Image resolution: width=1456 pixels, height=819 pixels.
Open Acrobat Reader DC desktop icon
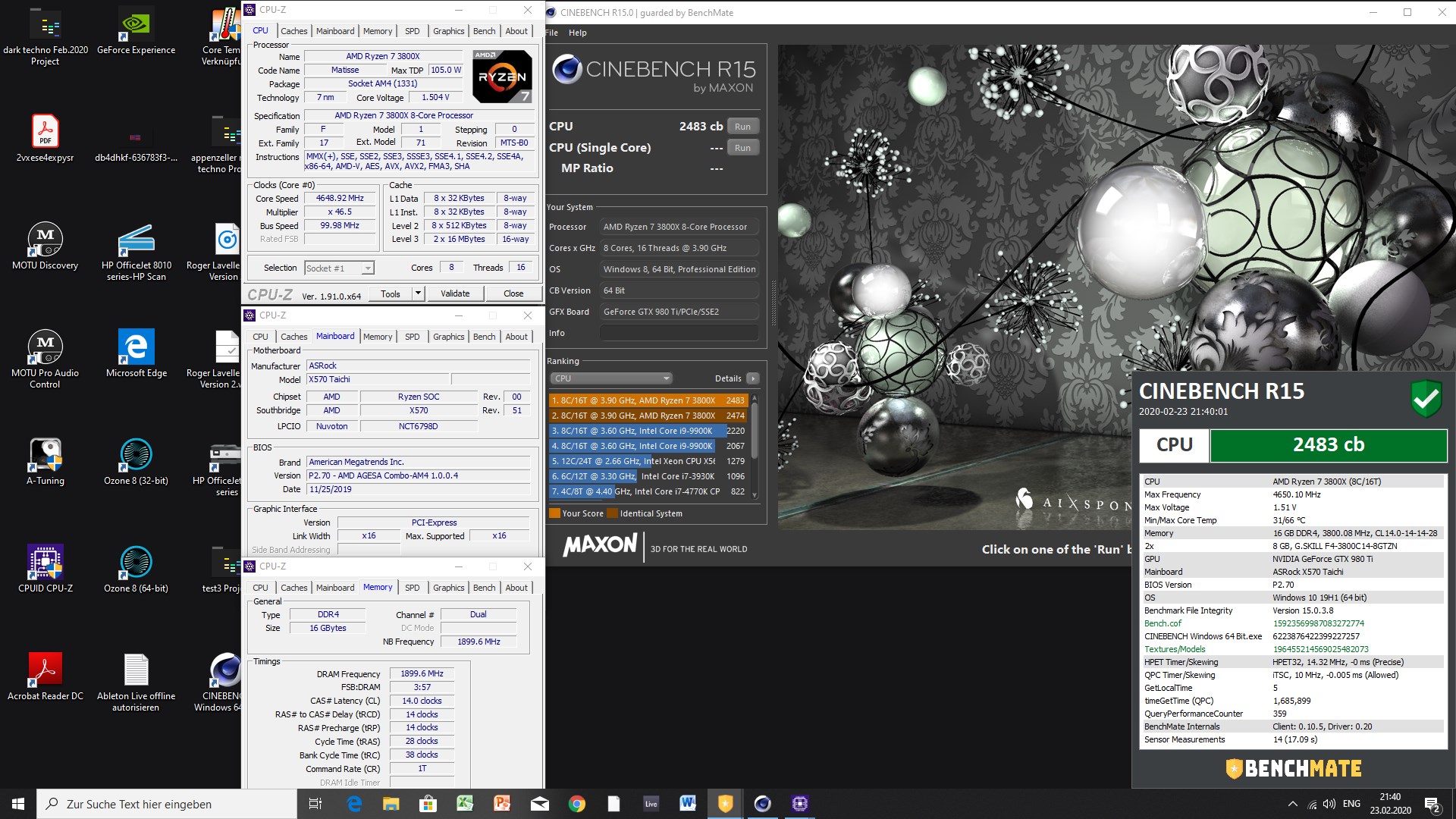click(x=45, y=677)
